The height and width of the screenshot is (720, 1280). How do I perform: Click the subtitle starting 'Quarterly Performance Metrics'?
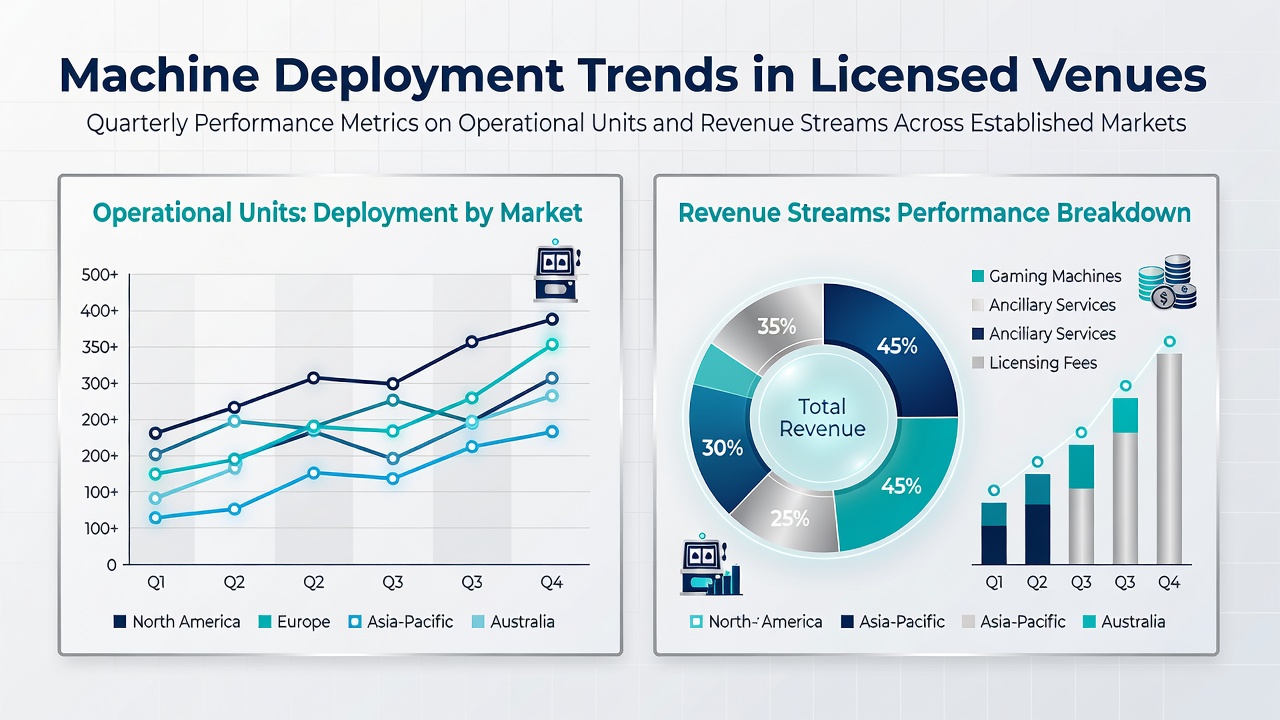636,124
